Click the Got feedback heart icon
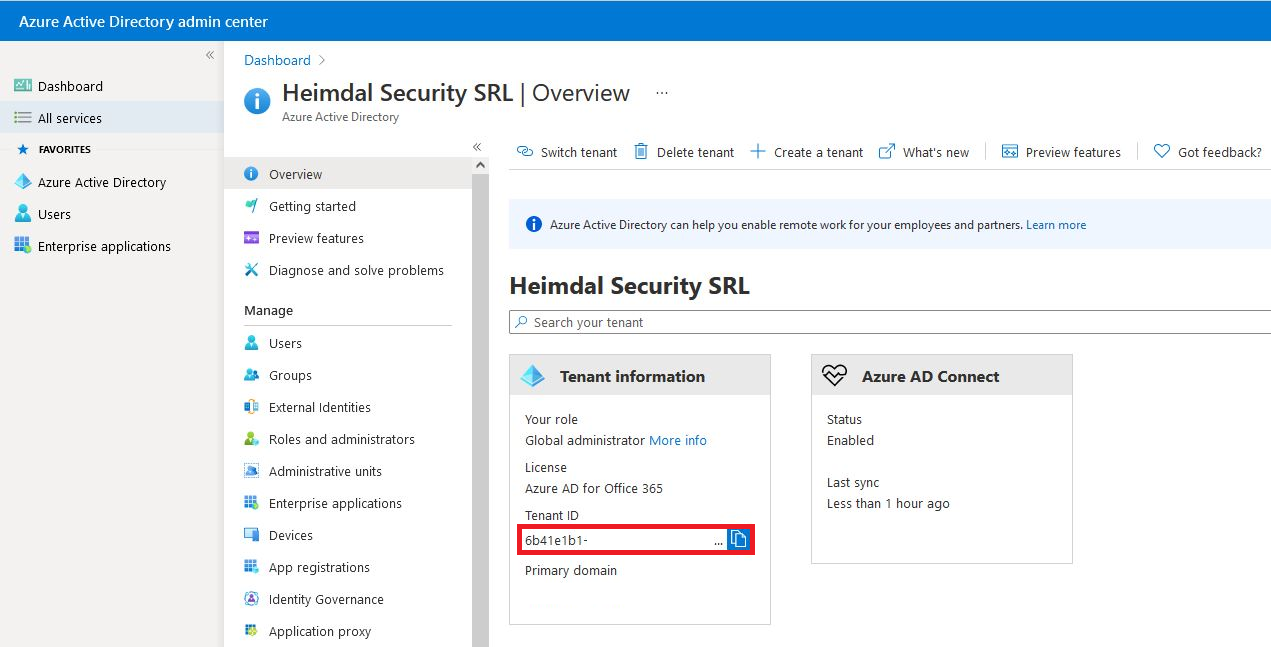The image size is (1271, 647). 1161,152
